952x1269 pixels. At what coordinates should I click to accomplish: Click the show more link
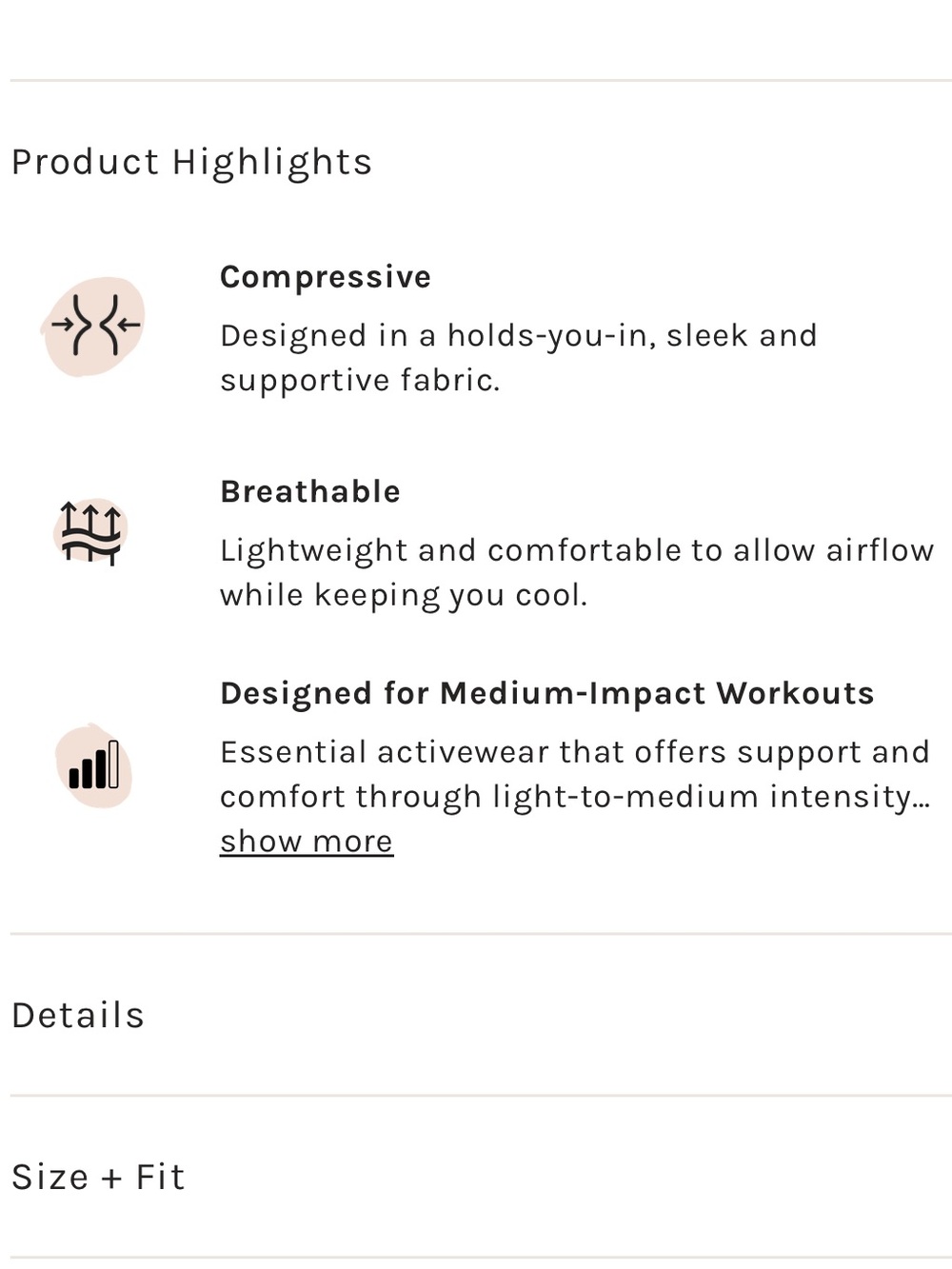(x=307, y=842)
